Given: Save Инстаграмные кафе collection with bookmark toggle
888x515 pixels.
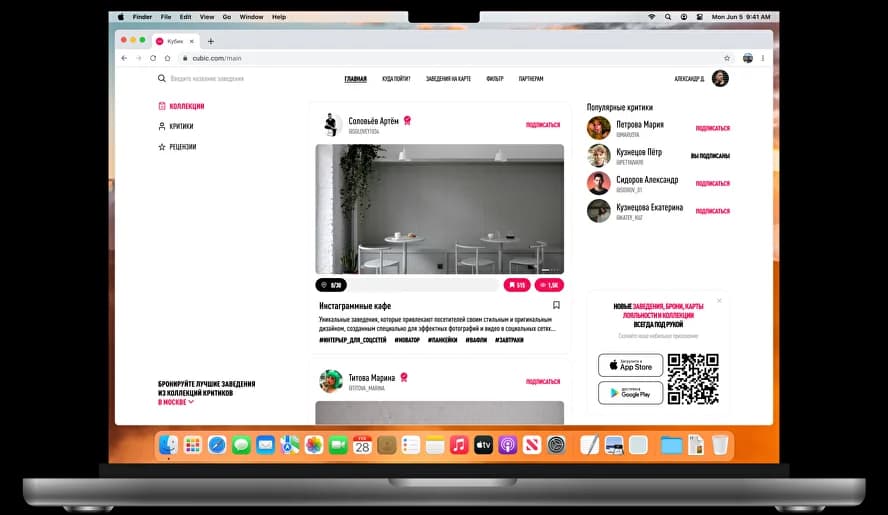Looking at the screenshot, I should click(x=556, y=305).
